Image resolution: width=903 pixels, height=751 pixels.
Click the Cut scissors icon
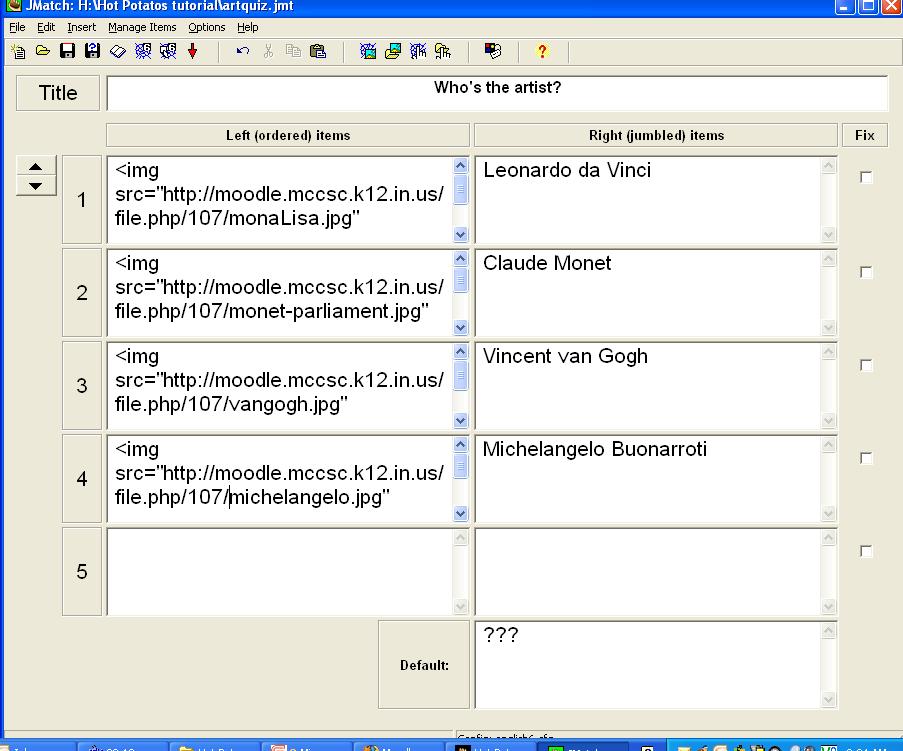(268, 51)
